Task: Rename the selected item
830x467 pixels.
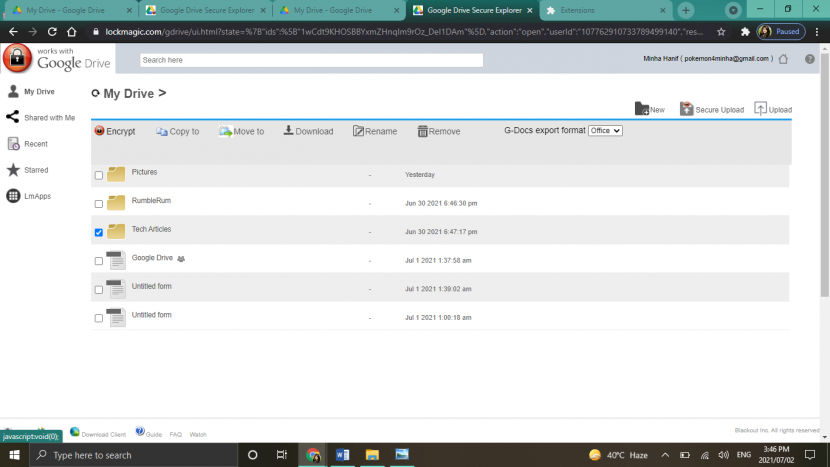Action: 375,131
